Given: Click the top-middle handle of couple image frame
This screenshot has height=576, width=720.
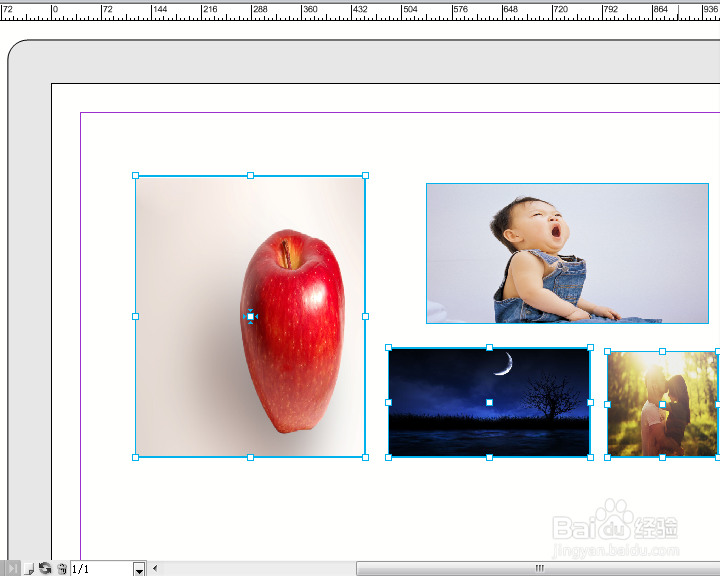Looking at the screenshot, I should [x=663, y=351].
